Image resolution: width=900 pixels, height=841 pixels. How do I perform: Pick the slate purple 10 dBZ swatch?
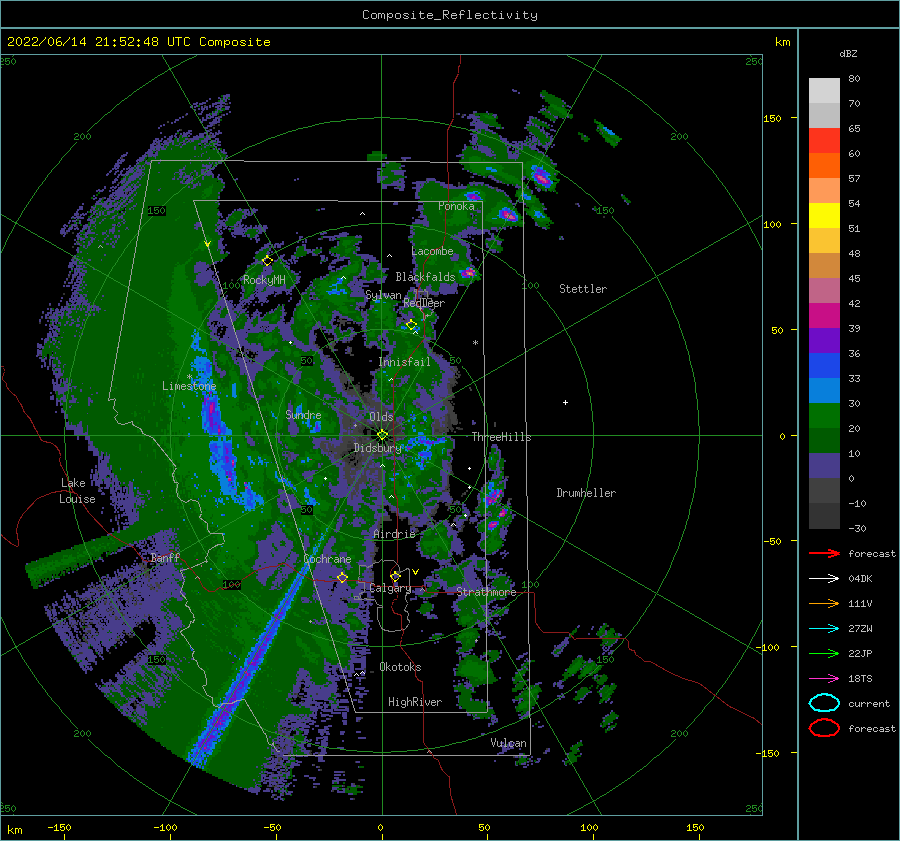pyautogui.click(x=824, y=465)
